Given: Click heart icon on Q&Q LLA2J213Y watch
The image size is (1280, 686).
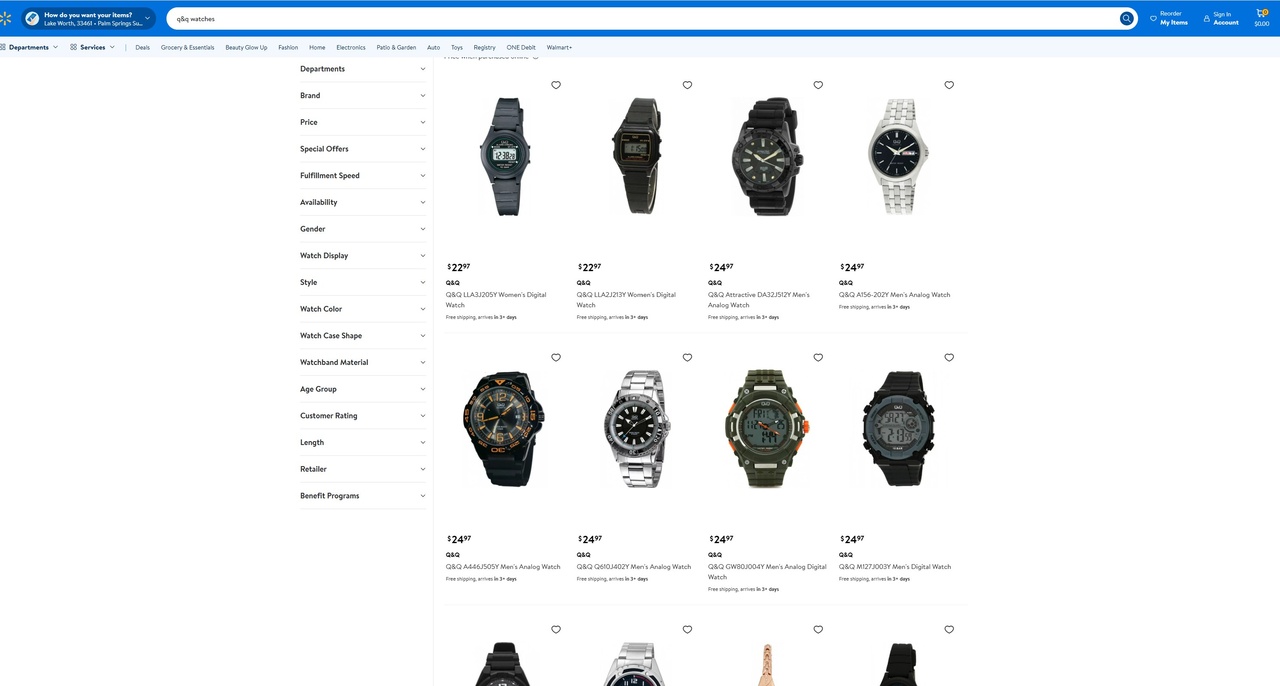Looking at the screenshot, I should (687, 85).
